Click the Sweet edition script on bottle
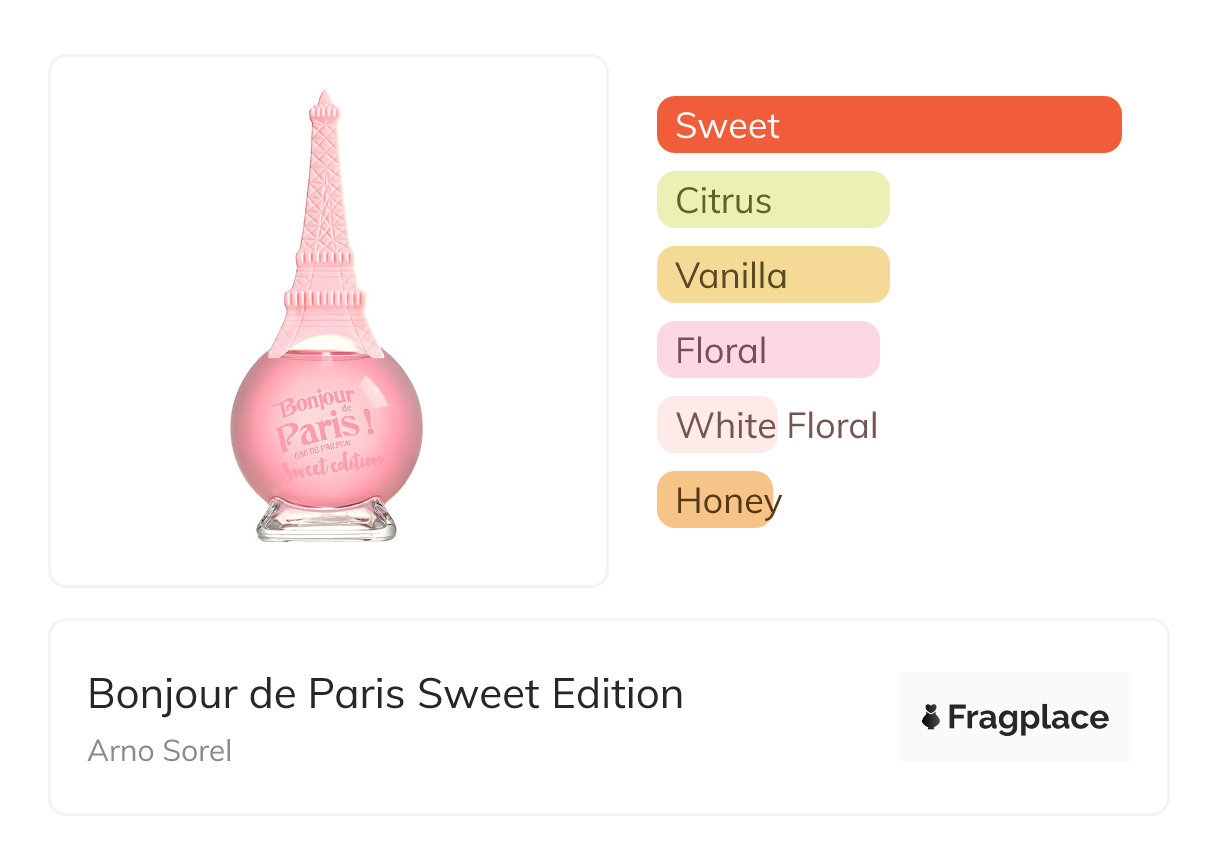This screenshot has height=864, width=1218. 332,466
